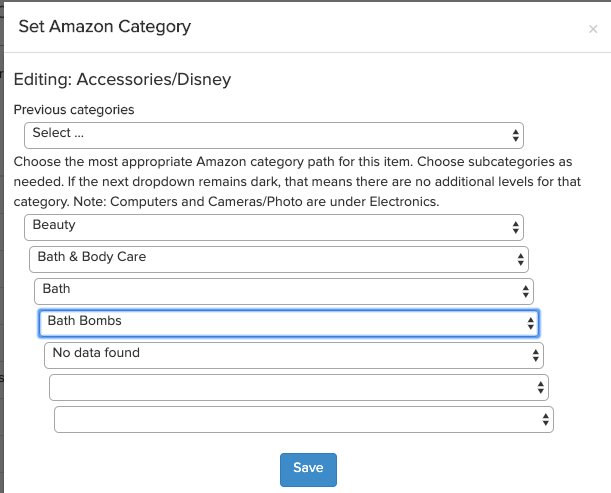Click the arrow icon on Bath & Body Care

[520, 259]
